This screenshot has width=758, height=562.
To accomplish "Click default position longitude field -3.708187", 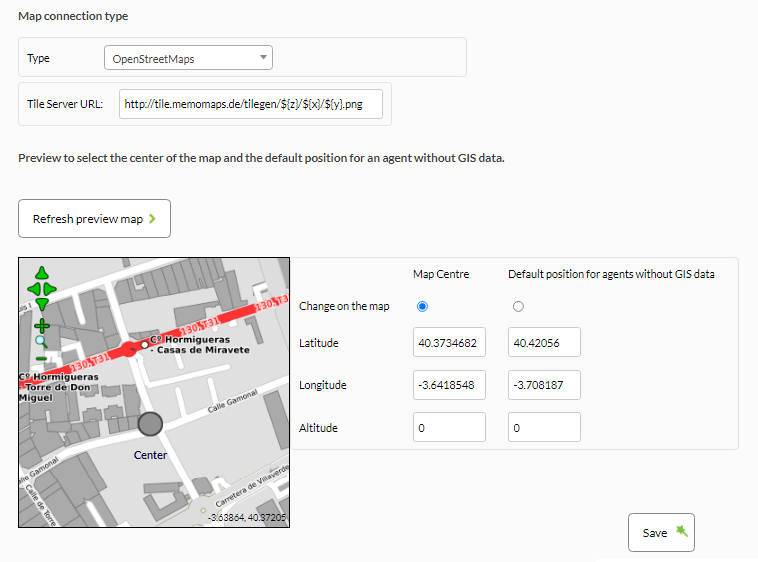I will (x=544, y=385).
